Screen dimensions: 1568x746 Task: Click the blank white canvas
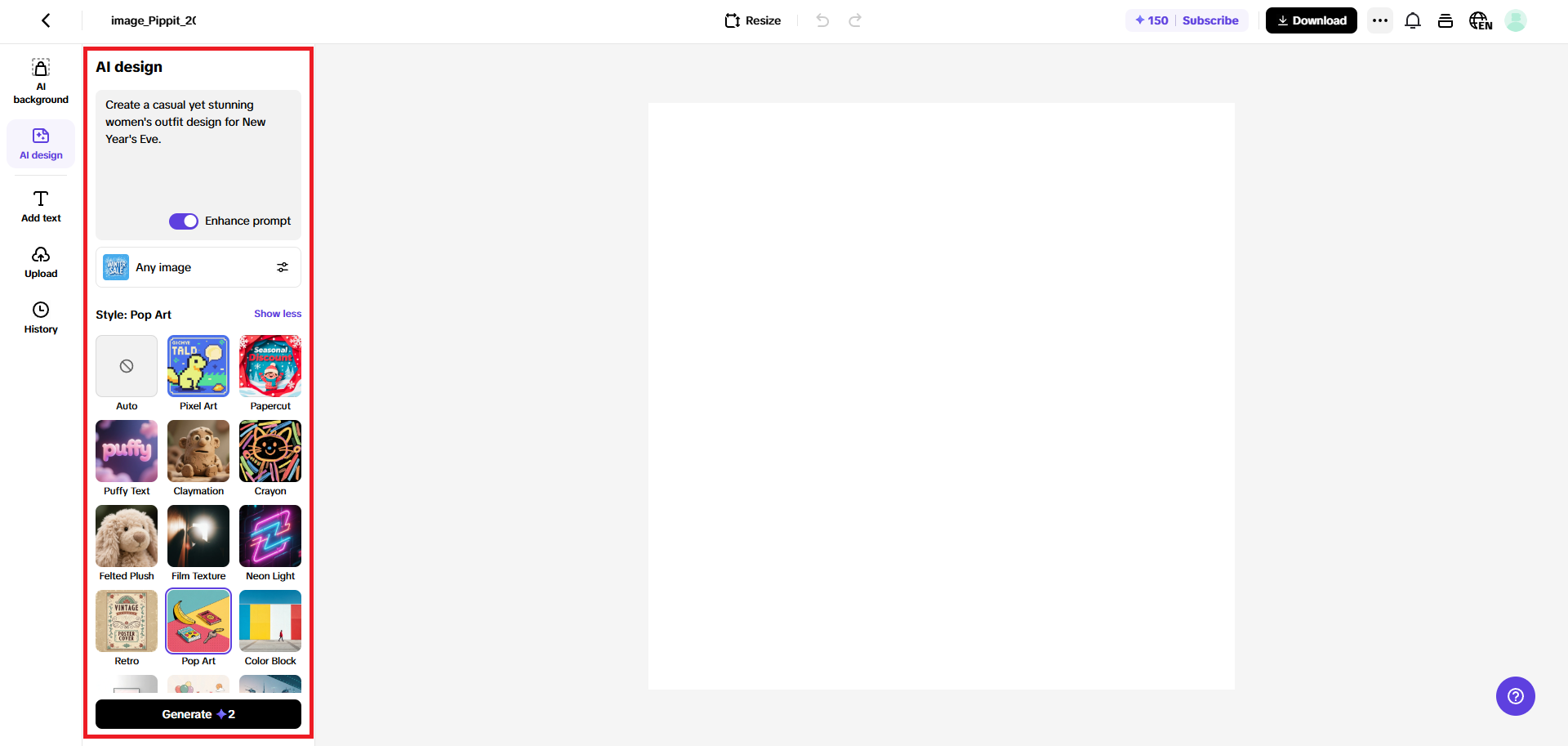942,396
